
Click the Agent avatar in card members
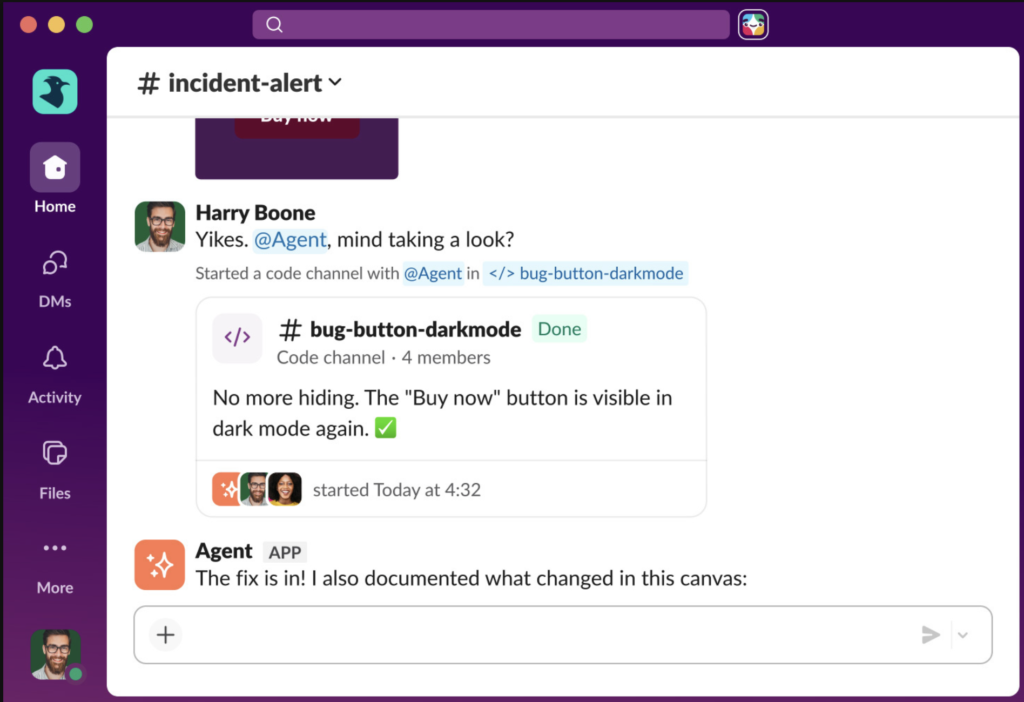point(226,489)
